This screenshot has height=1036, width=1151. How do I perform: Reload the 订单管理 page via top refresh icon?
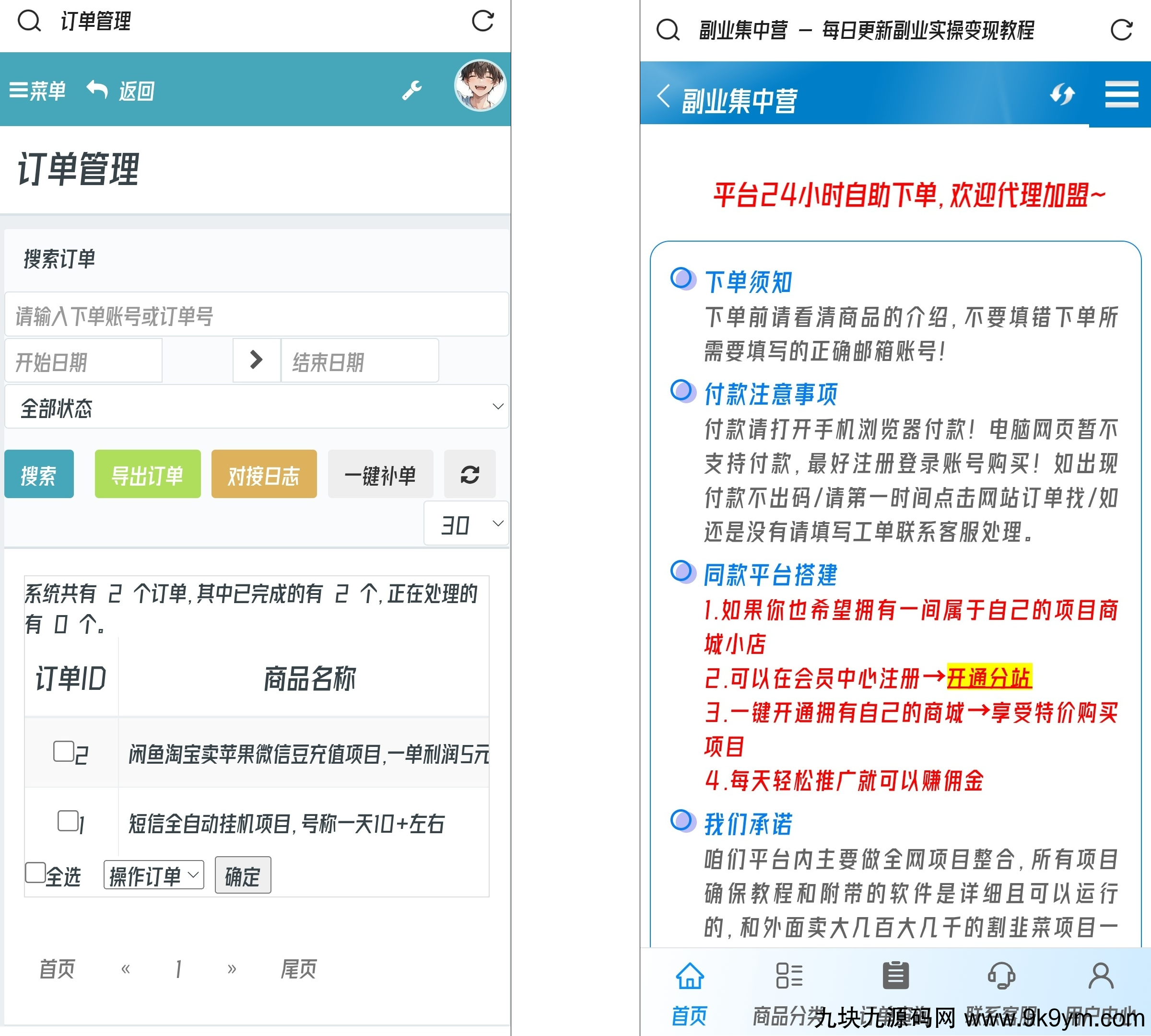point(482,21)
